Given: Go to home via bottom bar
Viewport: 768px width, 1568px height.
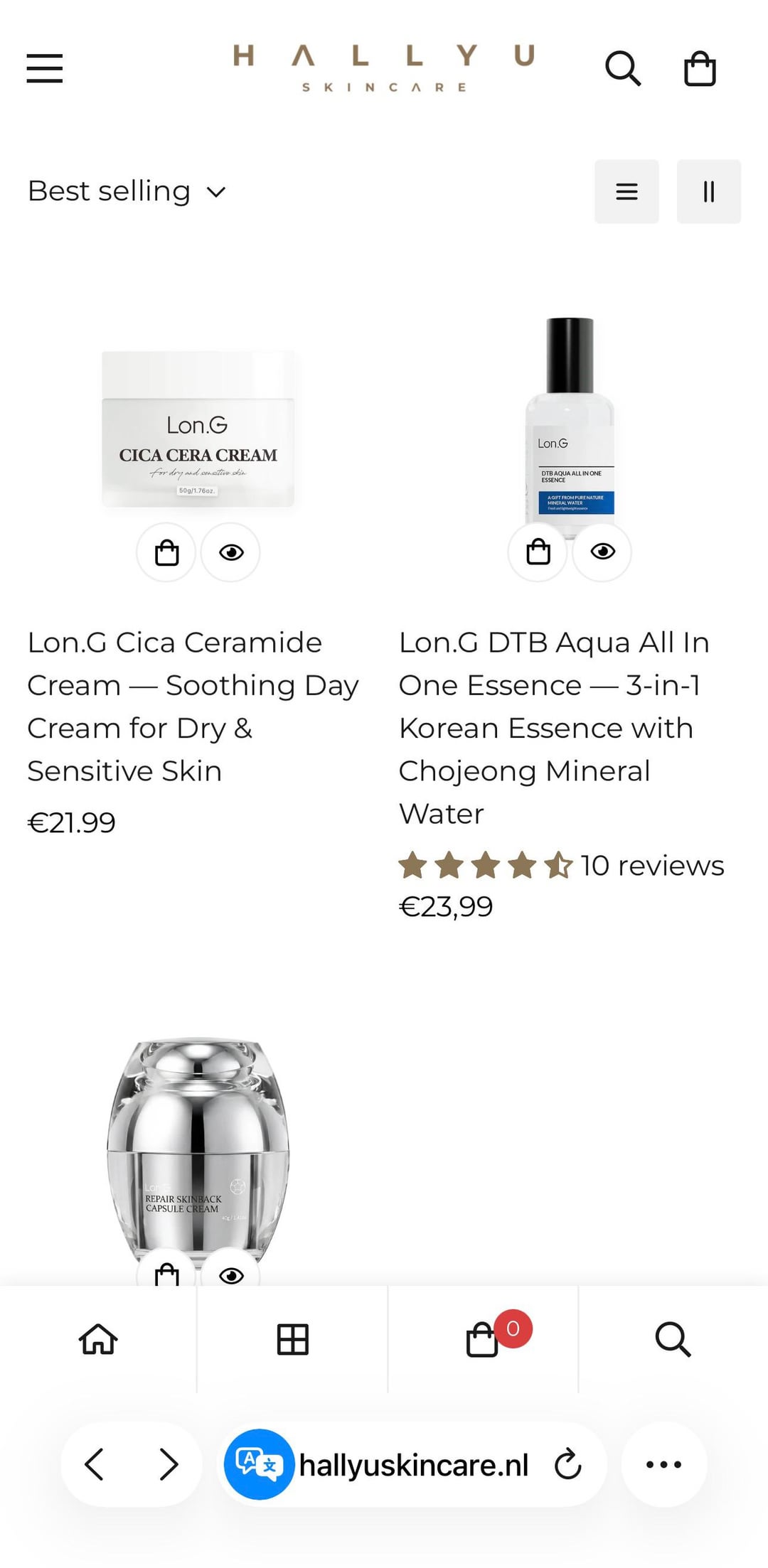Looking at the screenshot, I should 98,1339.
